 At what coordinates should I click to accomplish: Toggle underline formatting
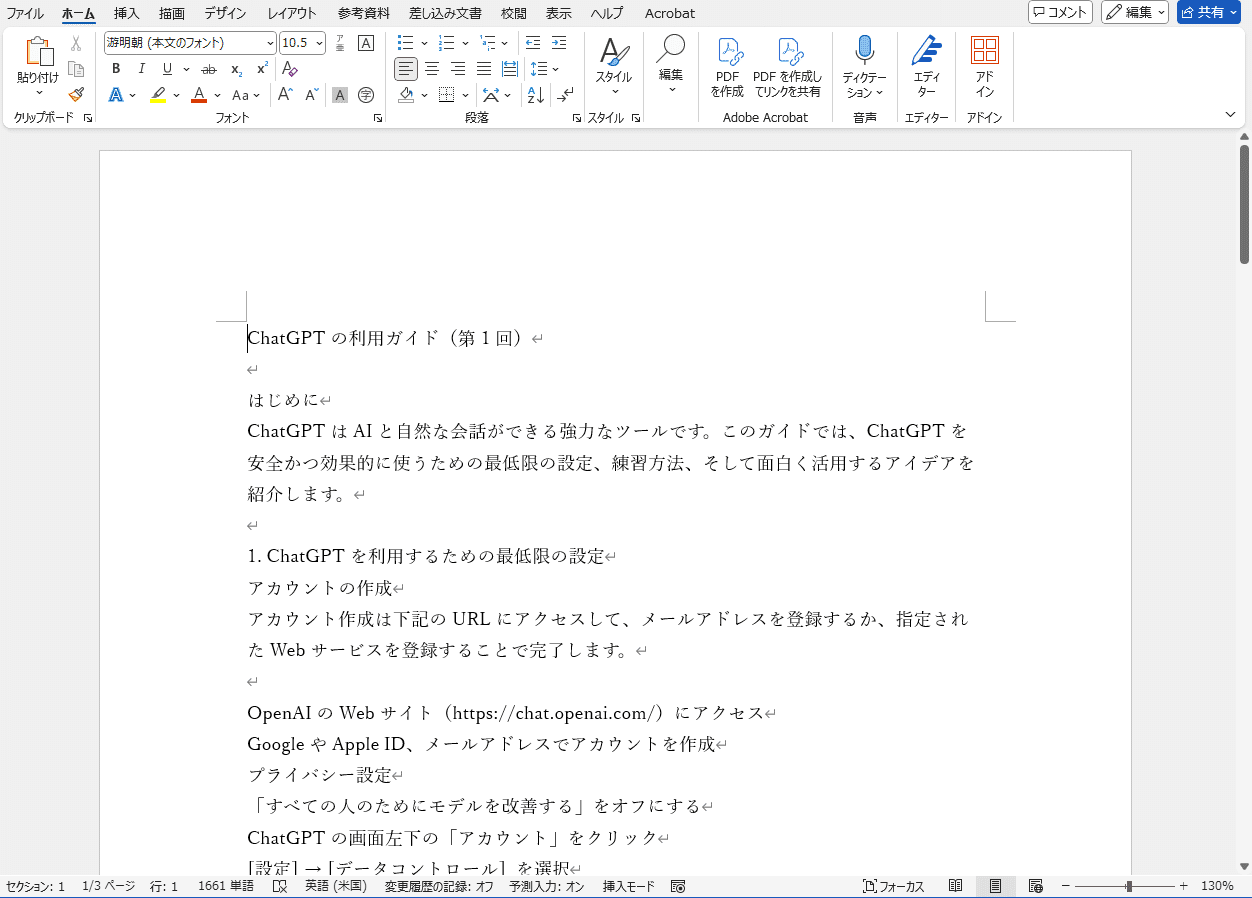(167, 69)
